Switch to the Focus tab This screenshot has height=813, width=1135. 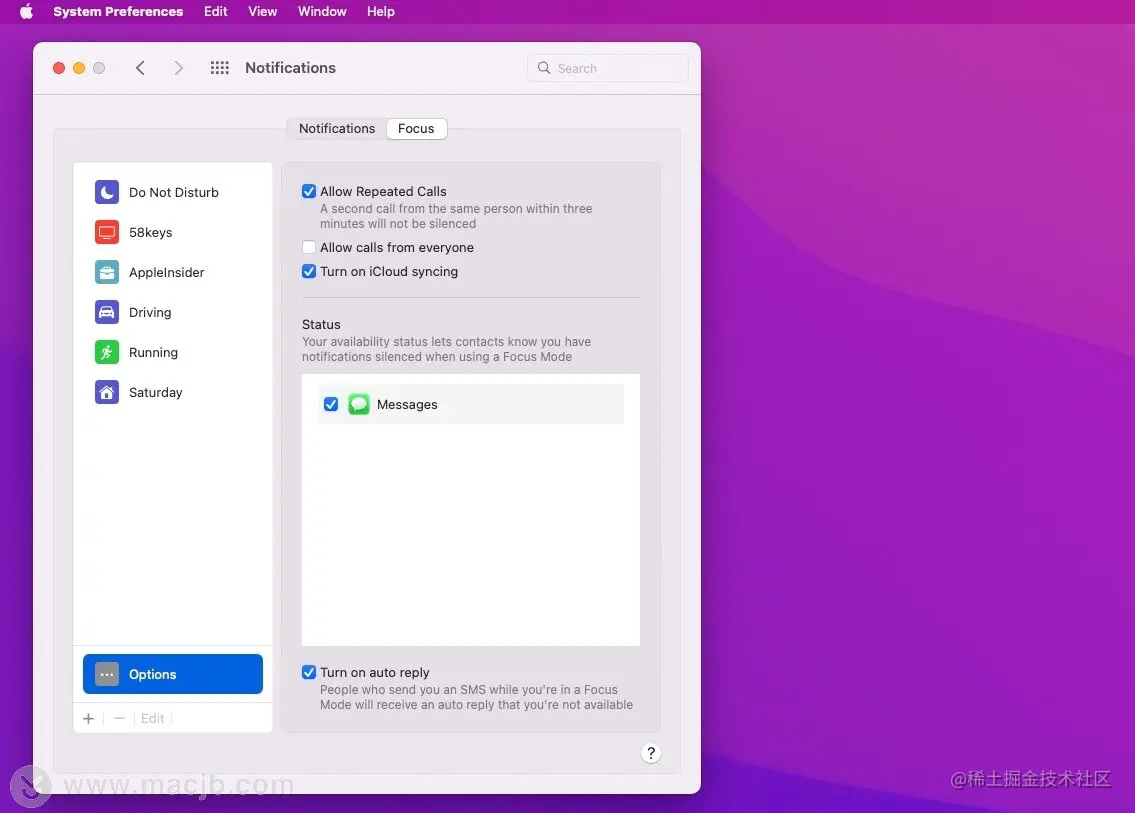coord(416,129)
